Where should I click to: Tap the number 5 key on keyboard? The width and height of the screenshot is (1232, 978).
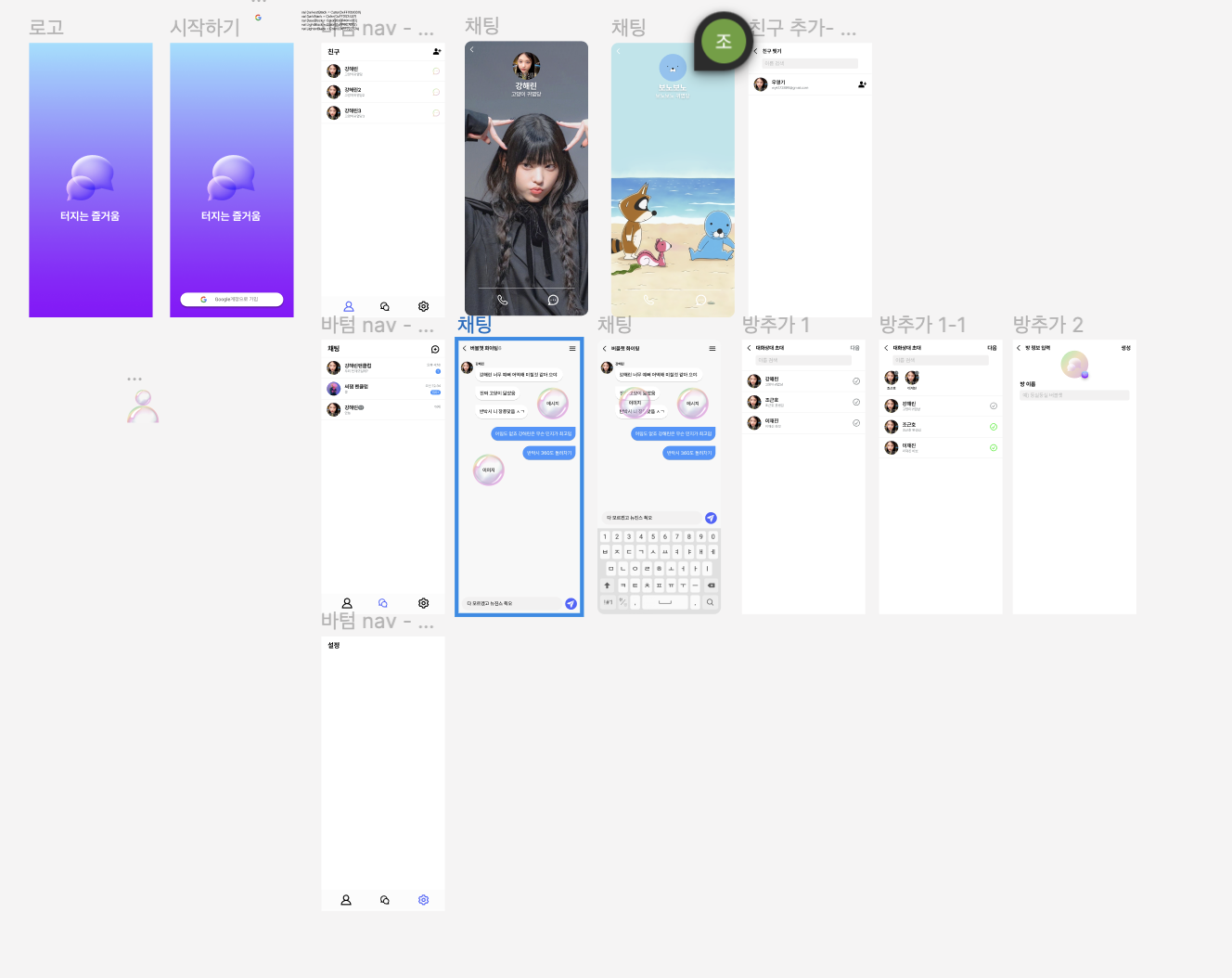pyautogui.click(x=652, y=536)
